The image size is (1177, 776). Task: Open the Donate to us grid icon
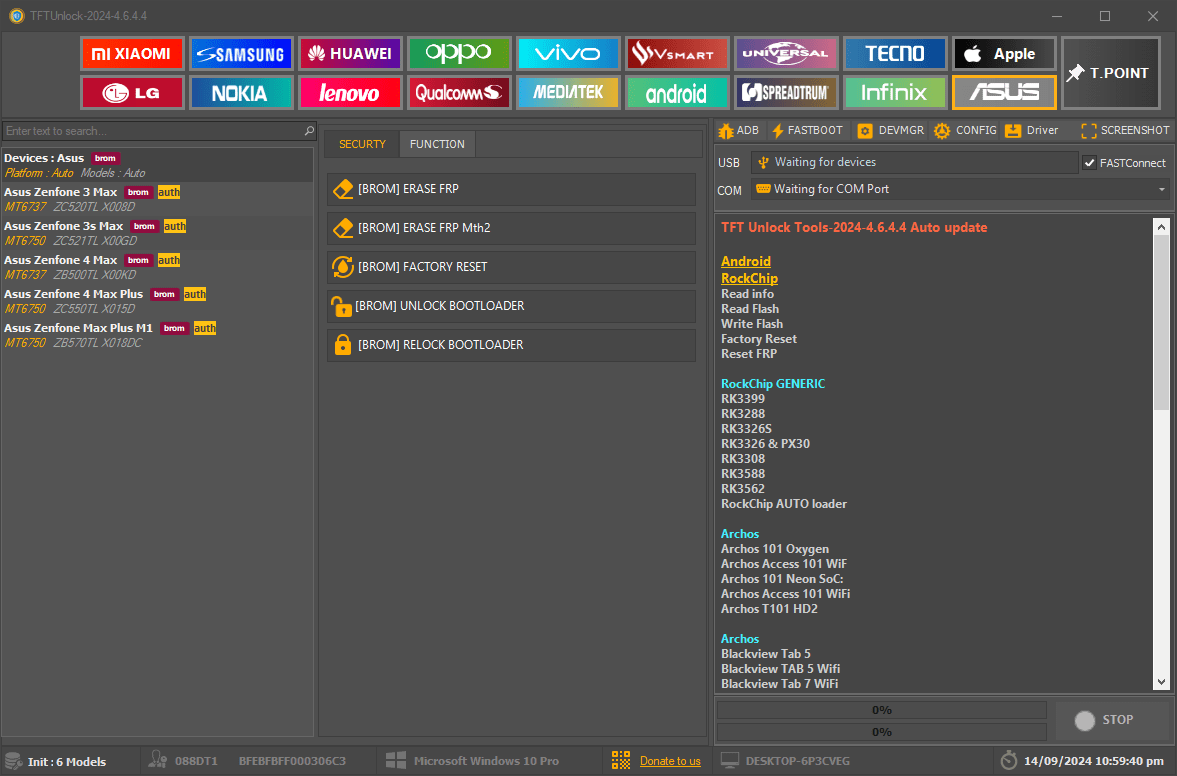click(x=620, y=760)
